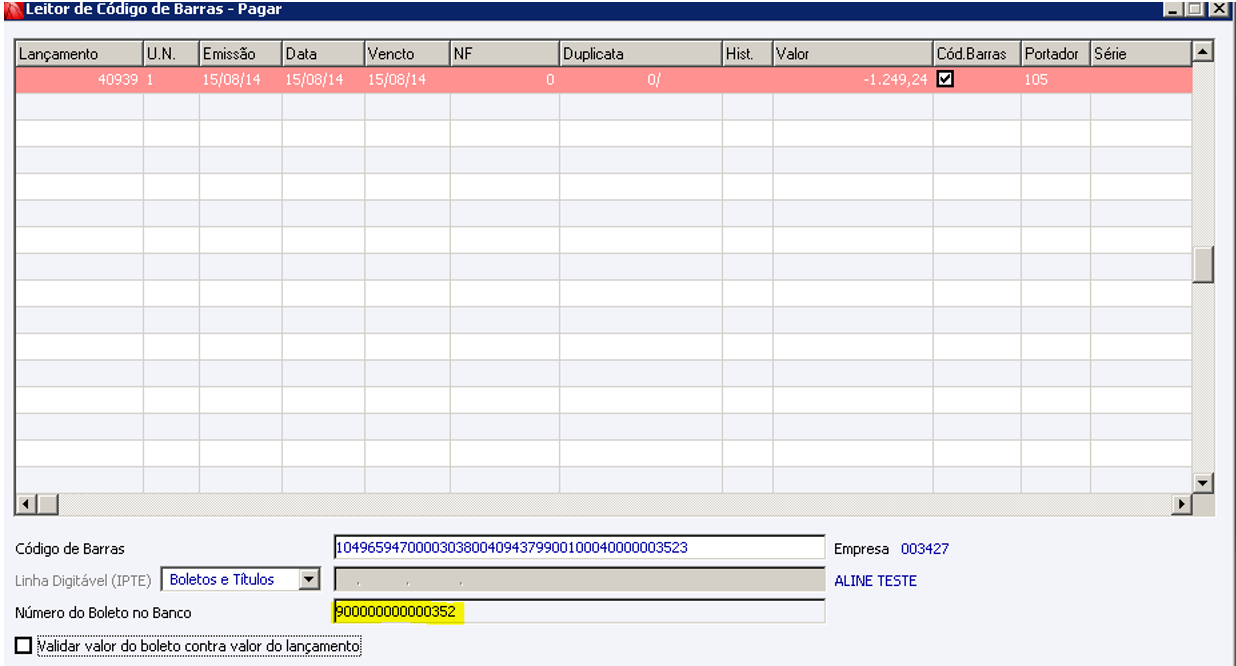This screenshot has height=666, width=1236.
Task: Click the Série column header
Action: 1141,54
